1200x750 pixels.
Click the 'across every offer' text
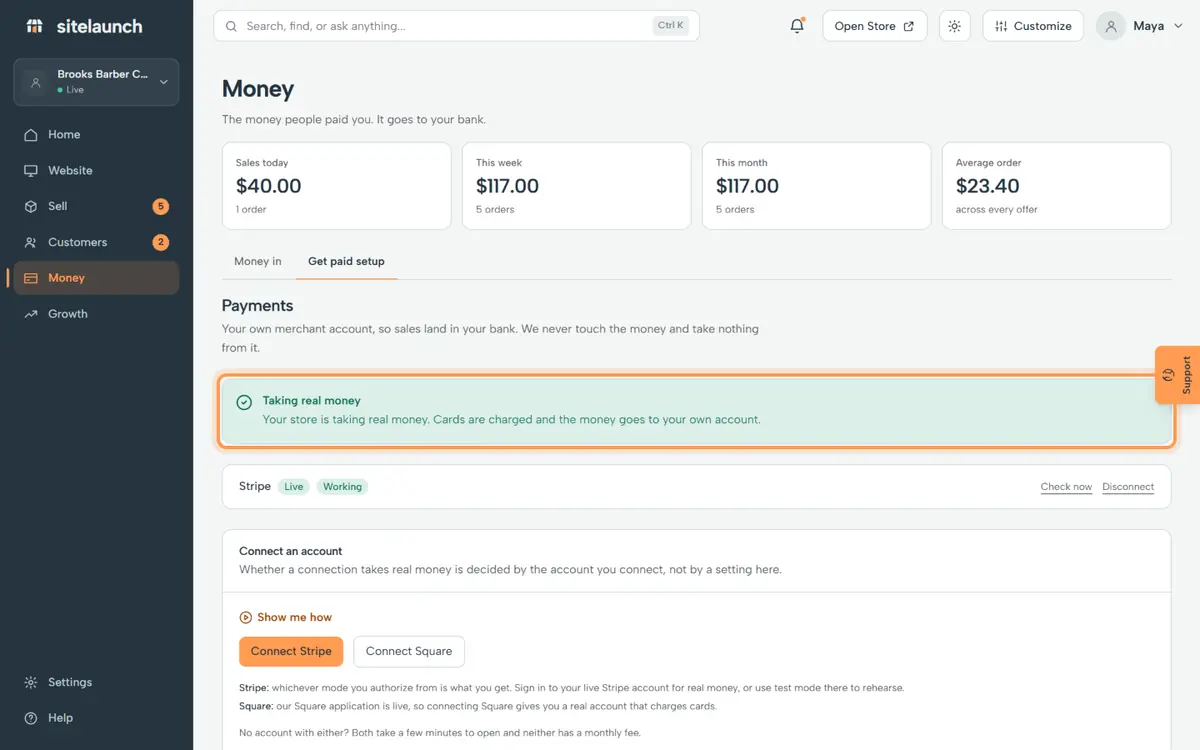click(x=997, y=210)
